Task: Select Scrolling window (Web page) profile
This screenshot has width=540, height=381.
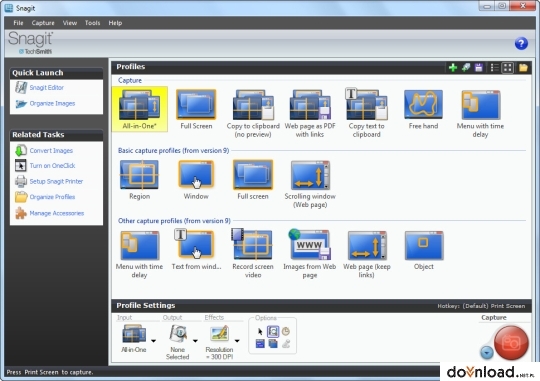Action: 310,184
